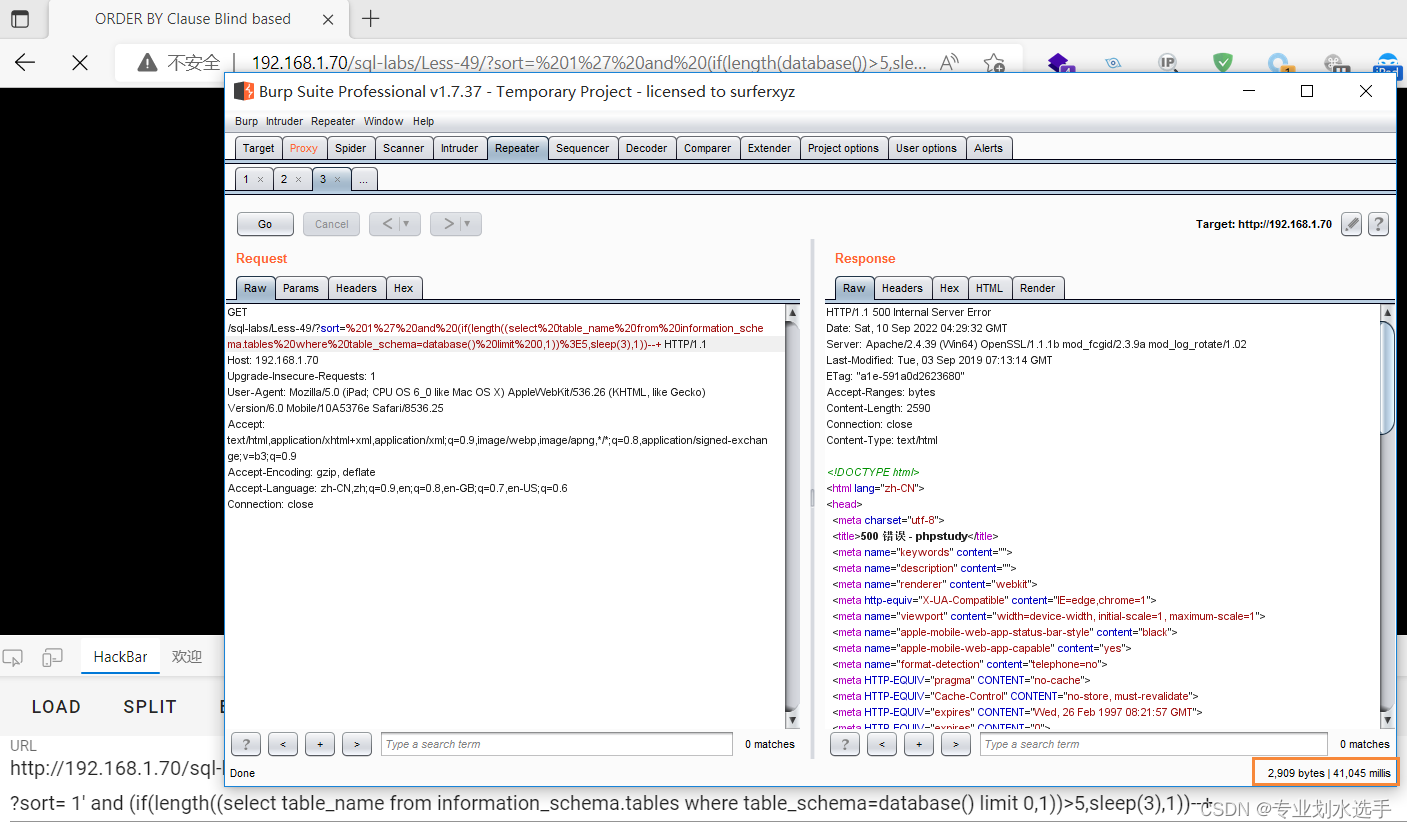Switch Request view to Headers tab
Screen dimensions: 1407x829
pyautogui.click(x=356, y=288)
